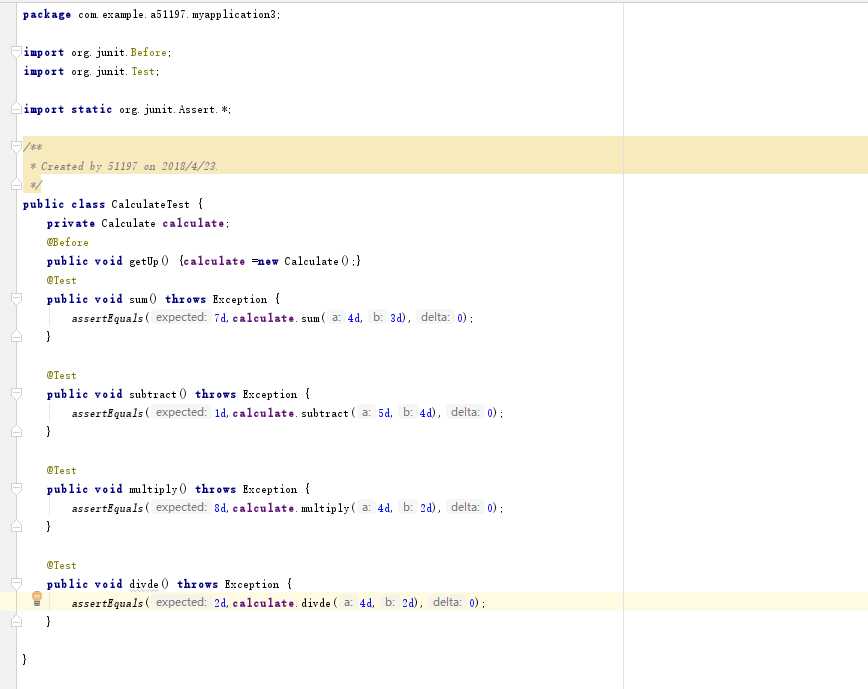Click 'delta:' hint in the divde assertion

pos(447,602)
